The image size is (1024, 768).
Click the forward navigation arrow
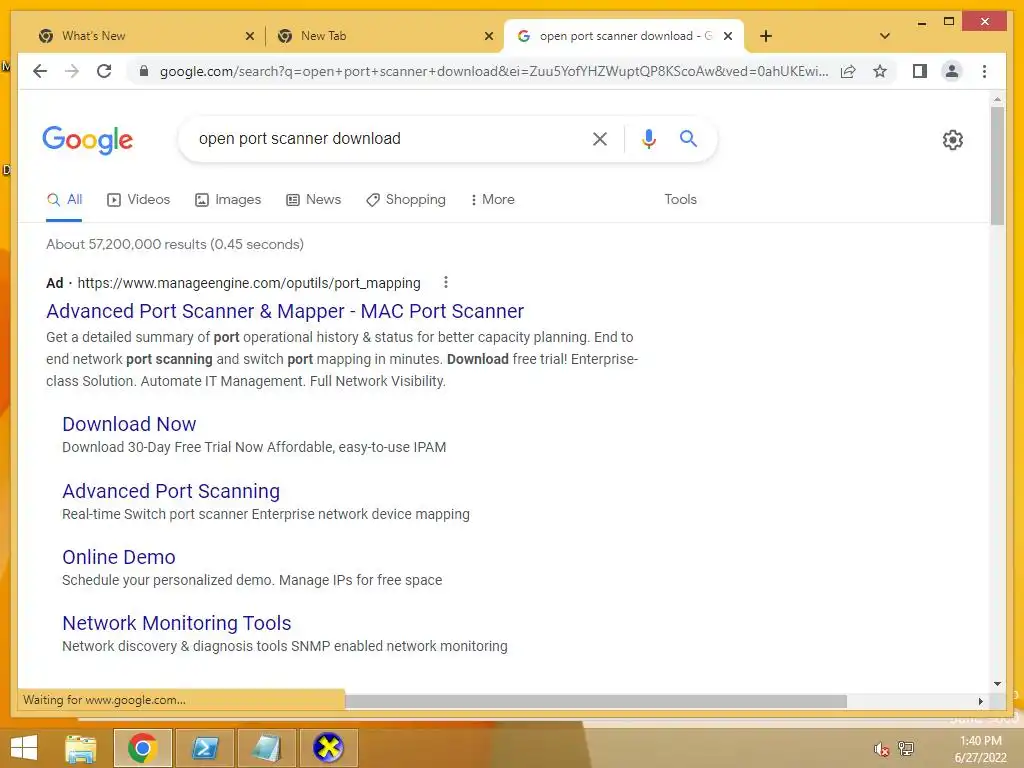(72, 71)
